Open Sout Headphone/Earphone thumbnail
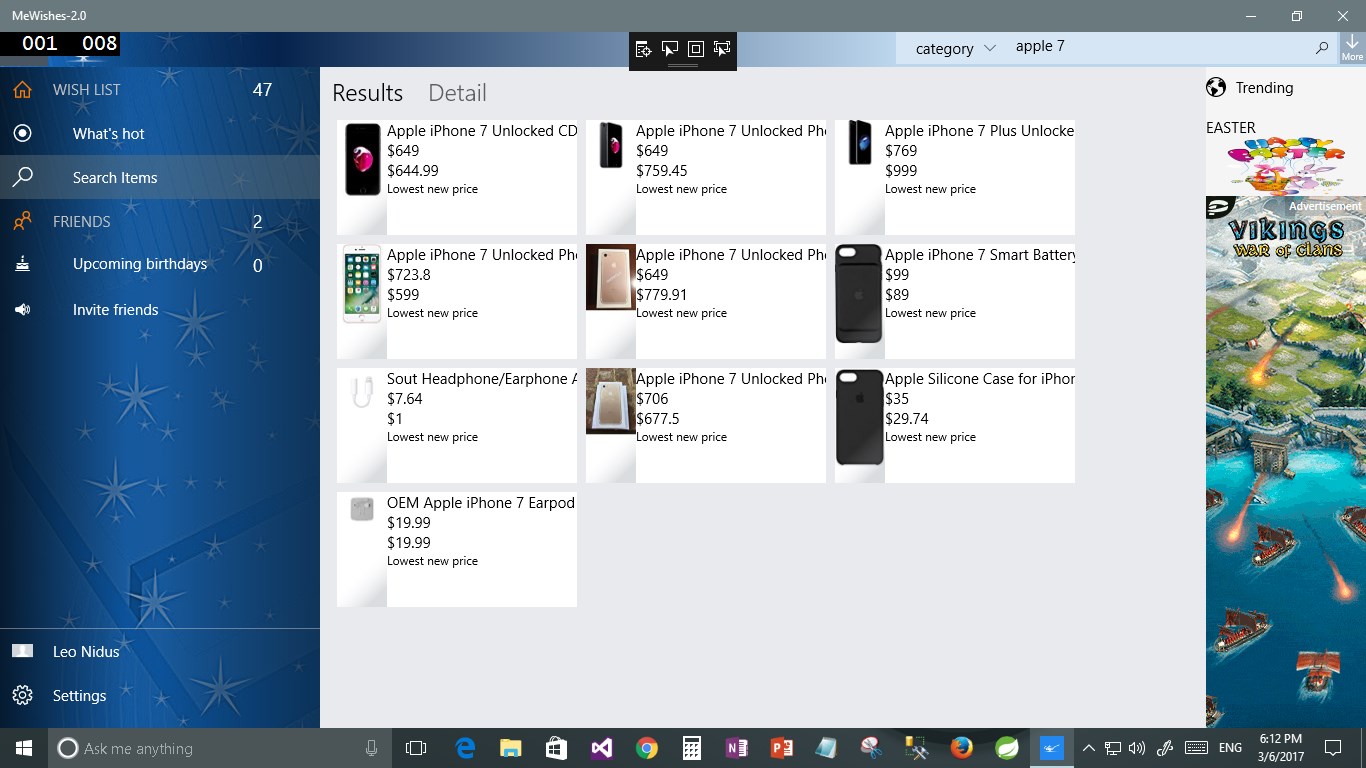Viewport: 1366px width, 768px height. [x=362, y=391]
